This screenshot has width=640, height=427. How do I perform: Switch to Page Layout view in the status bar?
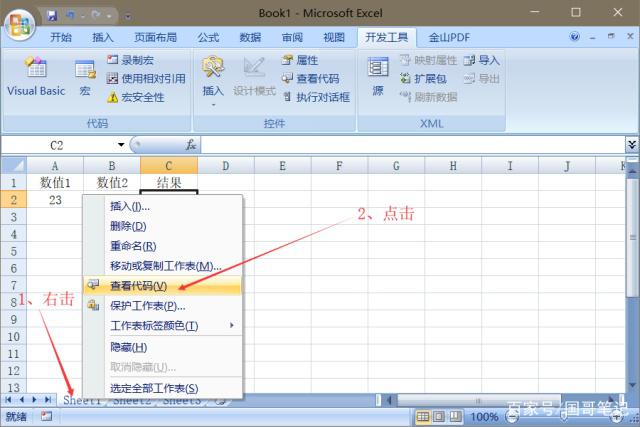point(439,416)
